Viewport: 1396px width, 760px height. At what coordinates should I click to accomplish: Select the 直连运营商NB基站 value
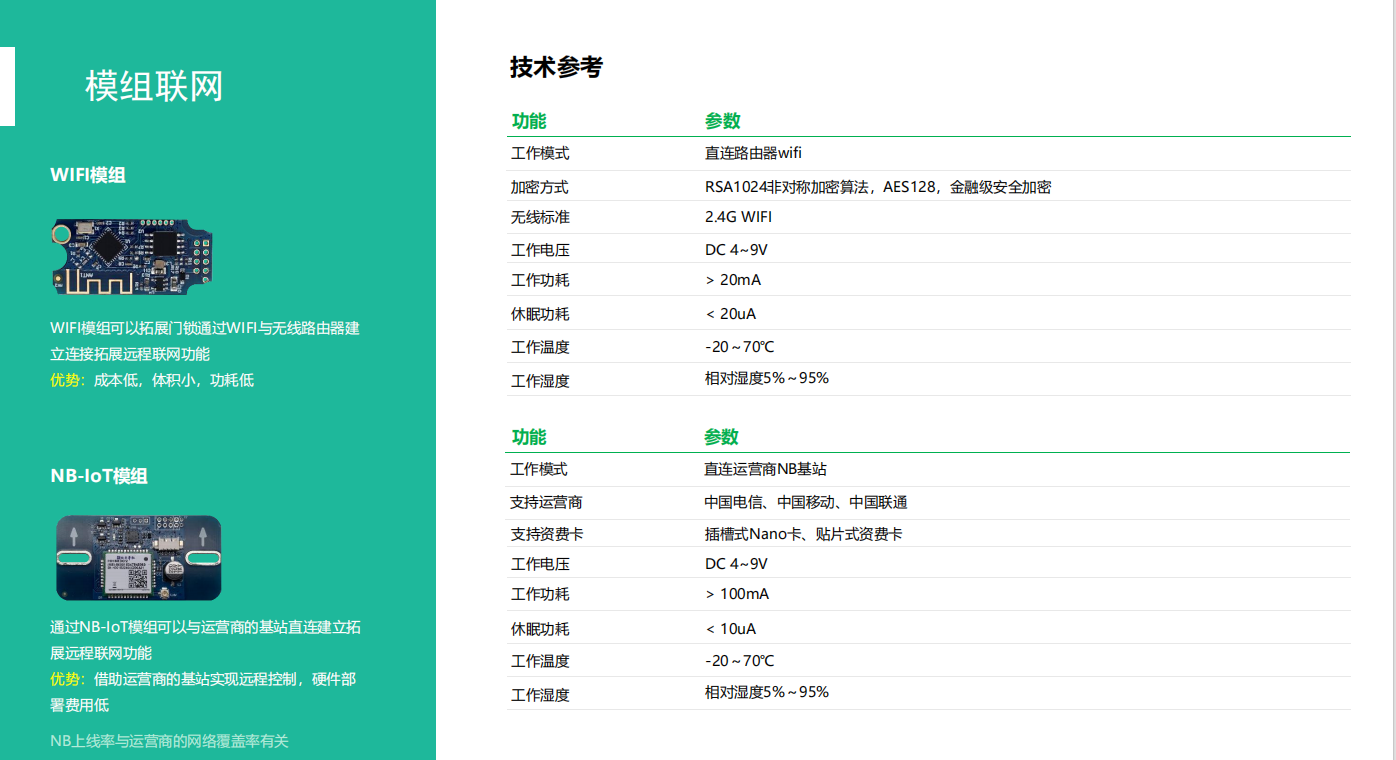pyautogui.click(x=765, y=469)
